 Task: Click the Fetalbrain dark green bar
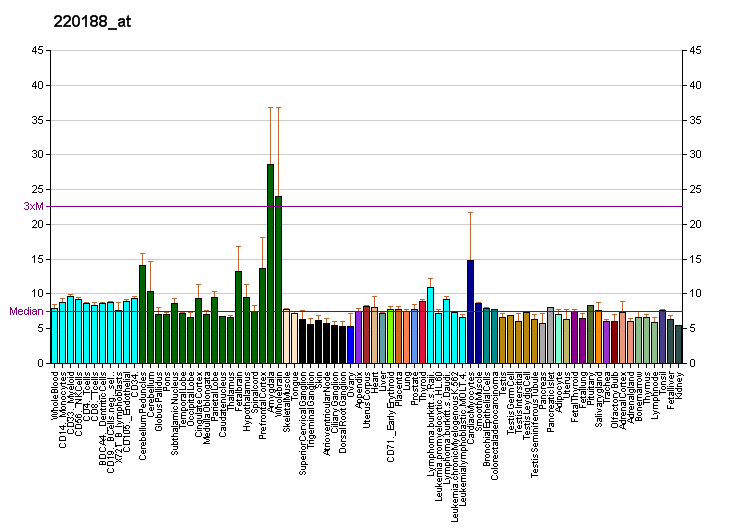[x=238, y=317]
